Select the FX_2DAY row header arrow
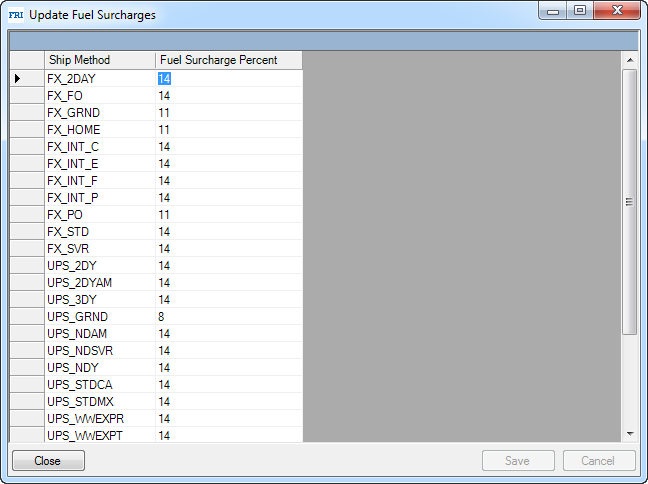This screenshot has width=648, height=484. coord(27,78)
